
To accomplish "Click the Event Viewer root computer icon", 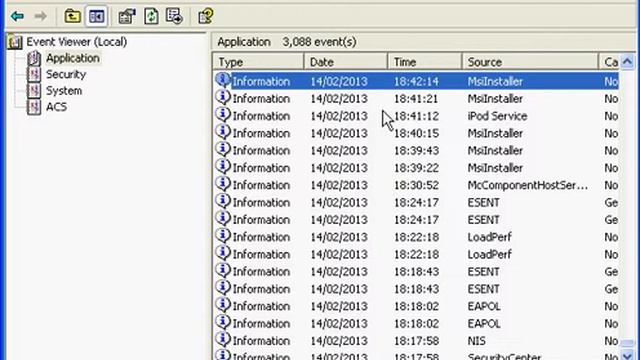I will [15, 42].
